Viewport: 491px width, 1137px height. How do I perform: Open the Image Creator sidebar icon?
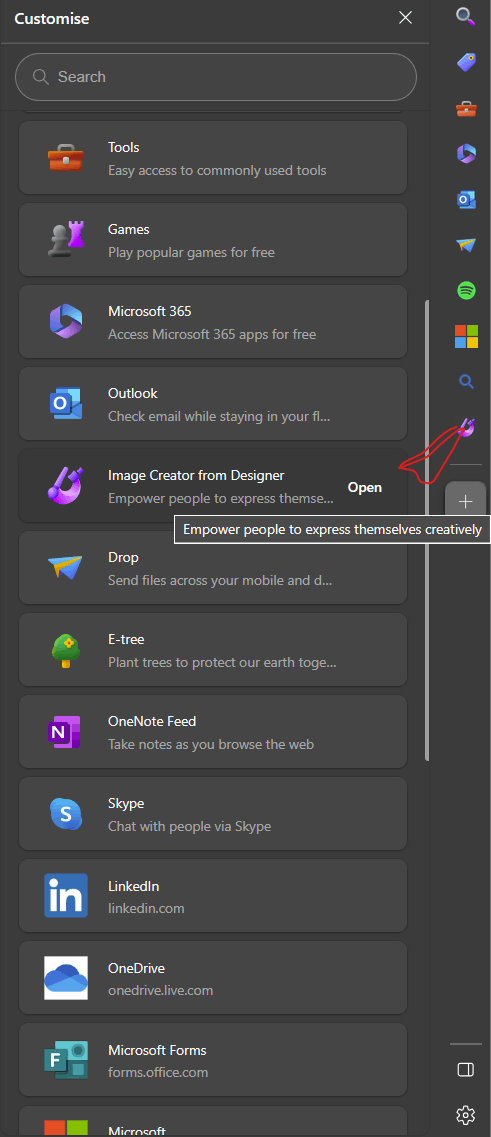click(x=468, y=428)
